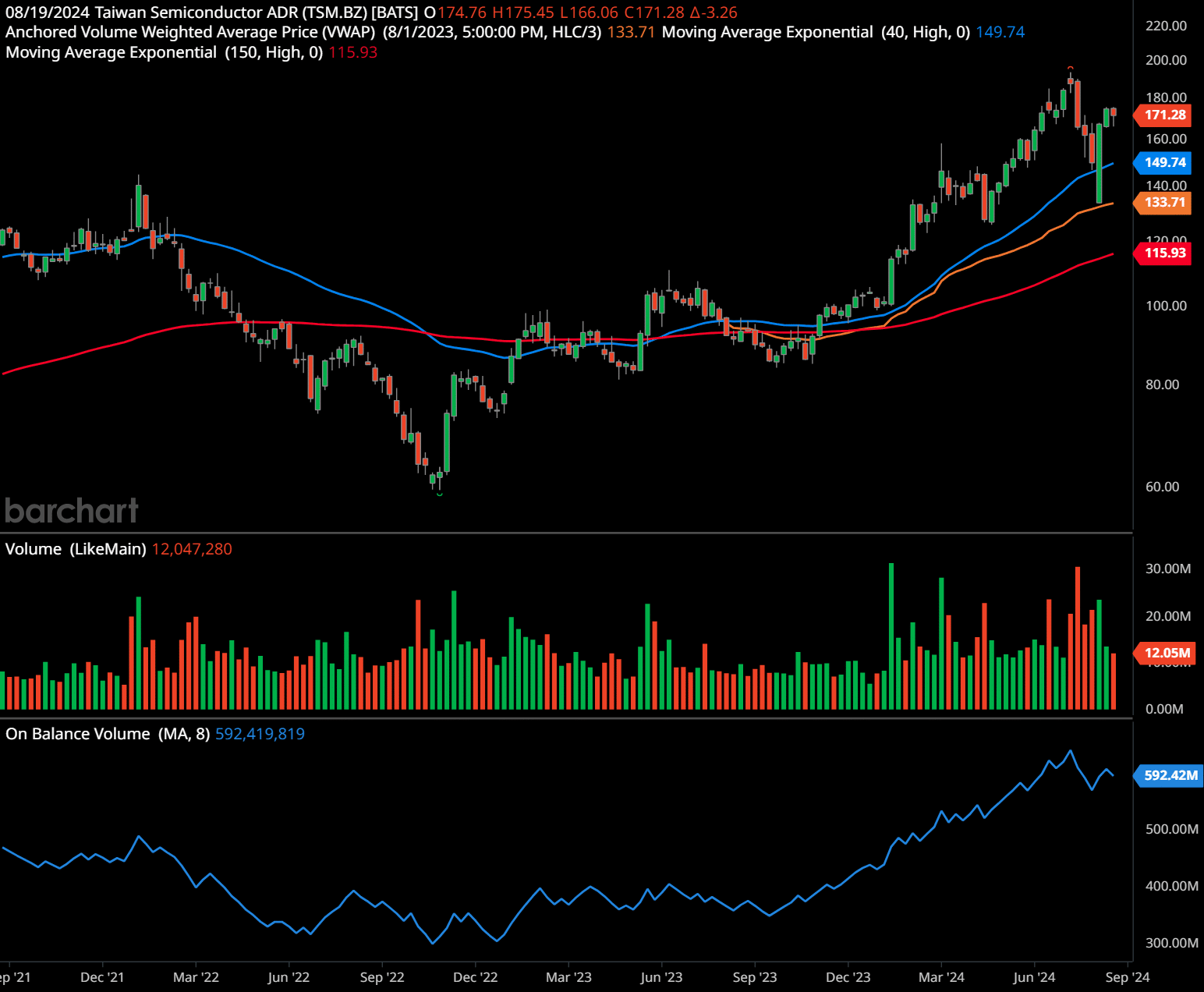Screen dimensions: 1204x992
Task: Click the Moving Average Exponential (40, High, 0) legend
Action: click(x=816, y=32)
